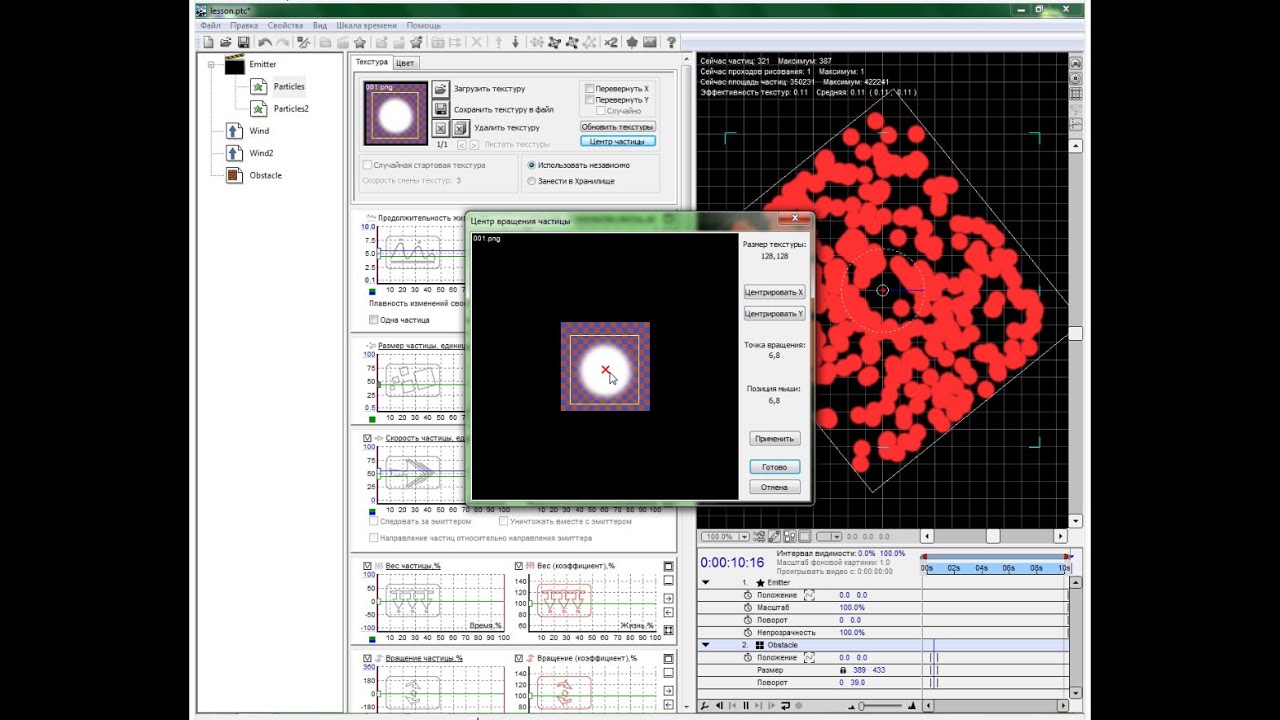1280x720 pixels.
Task: Toggle loop playback icon
Action: (785, 706)
